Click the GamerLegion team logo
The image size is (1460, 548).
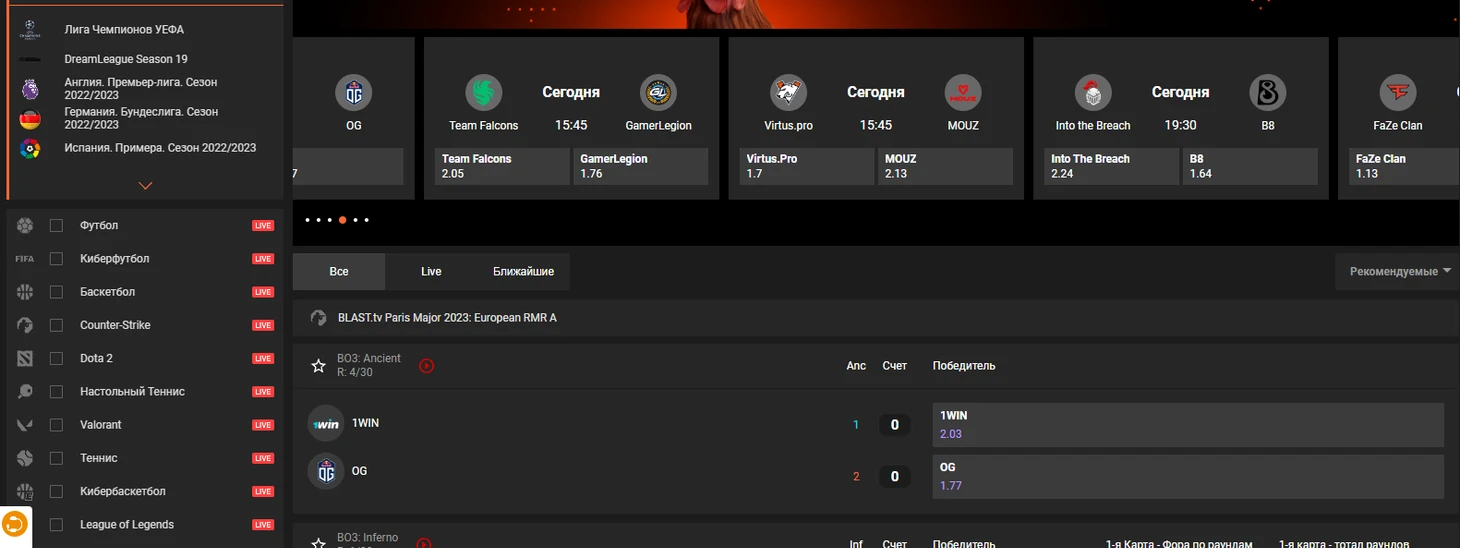point(659,93)
